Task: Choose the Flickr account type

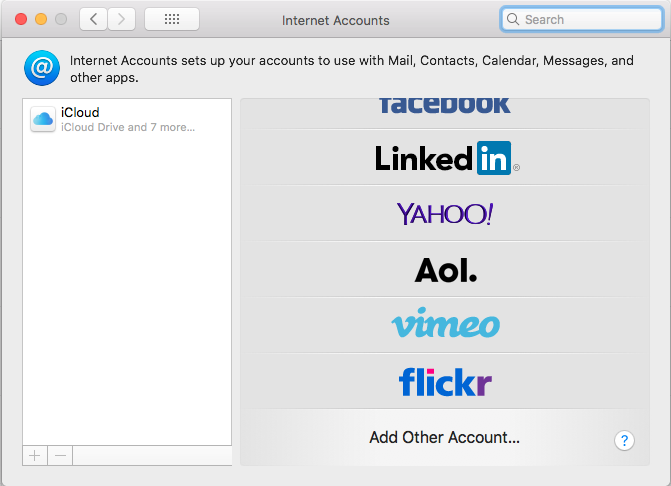Action: (445, 381)
